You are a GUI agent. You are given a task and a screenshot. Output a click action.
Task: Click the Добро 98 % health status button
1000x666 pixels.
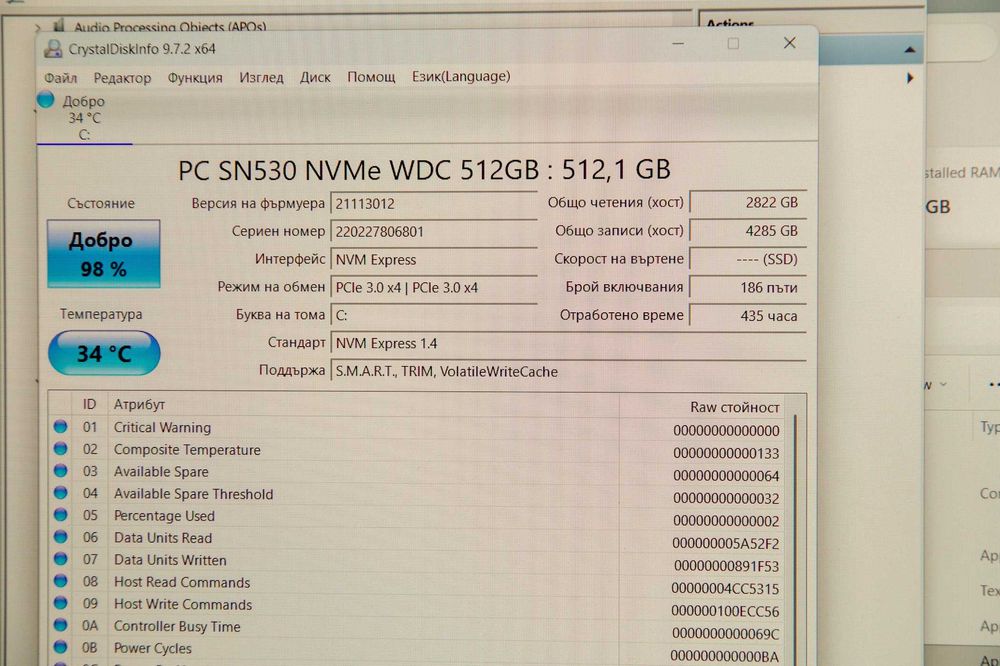click(103, 254)
